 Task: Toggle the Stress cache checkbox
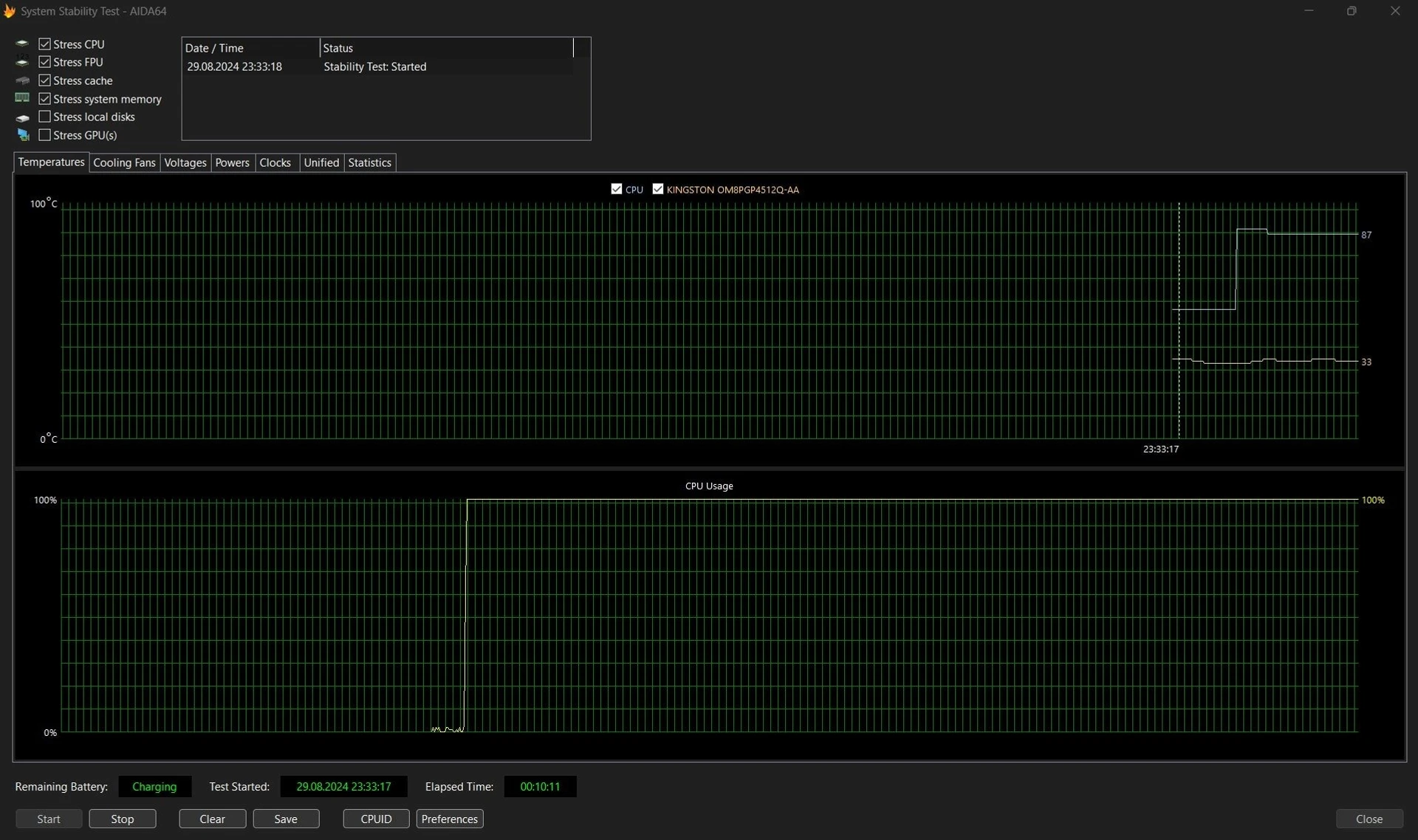[x=44, y=80]
